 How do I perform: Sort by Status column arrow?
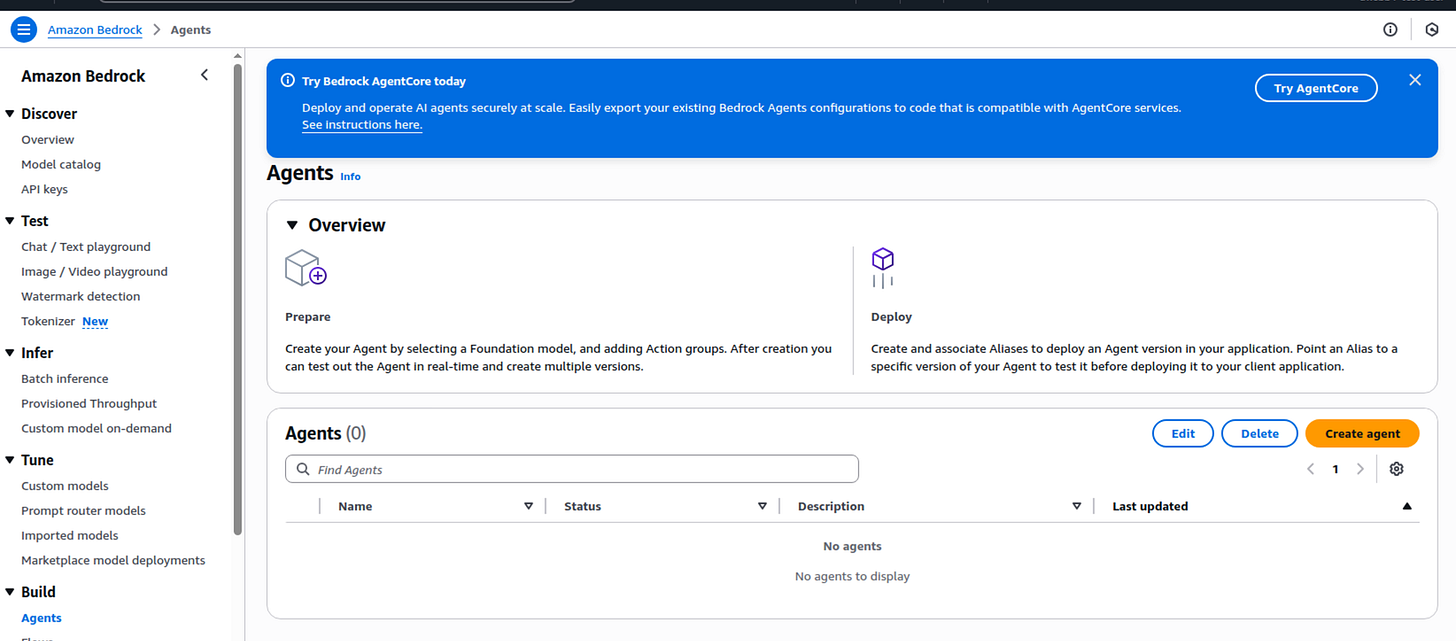(762, 506)
